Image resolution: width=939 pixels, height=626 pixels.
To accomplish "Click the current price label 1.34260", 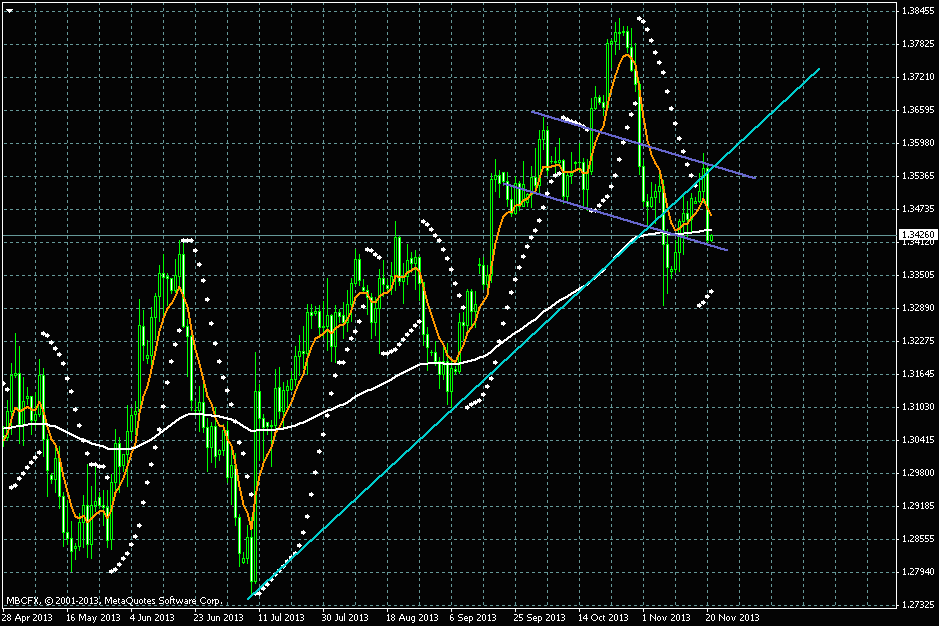I will 916,235.
